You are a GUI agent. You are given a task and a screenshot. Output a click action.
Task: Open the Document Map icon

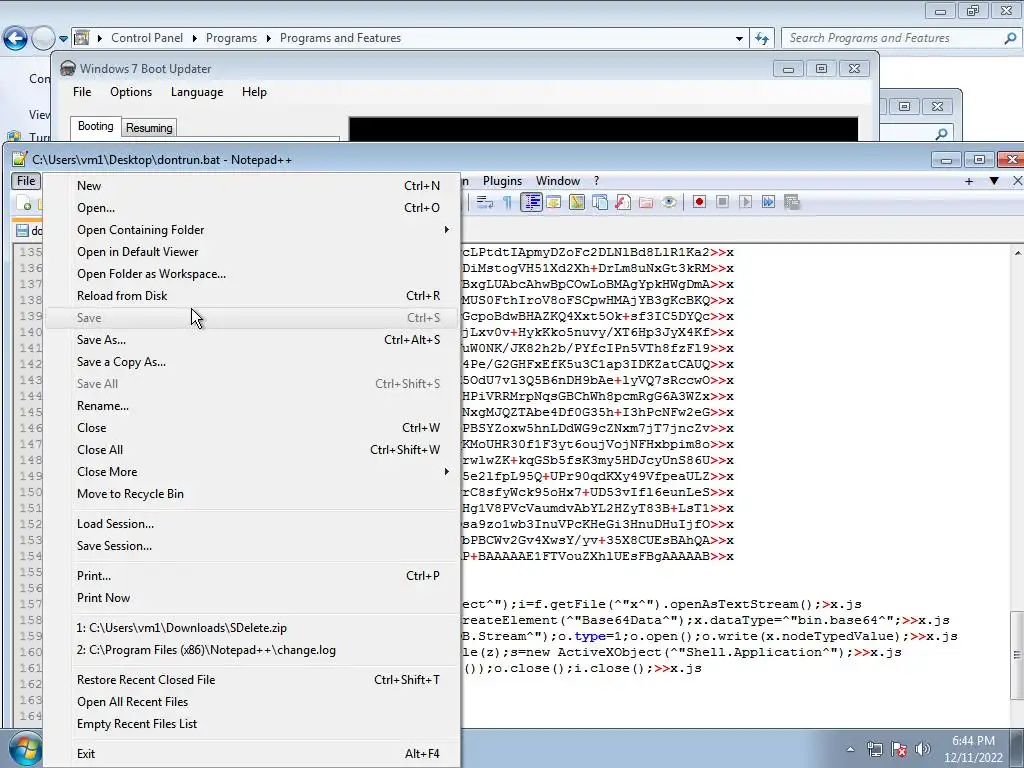coord(577,202)
